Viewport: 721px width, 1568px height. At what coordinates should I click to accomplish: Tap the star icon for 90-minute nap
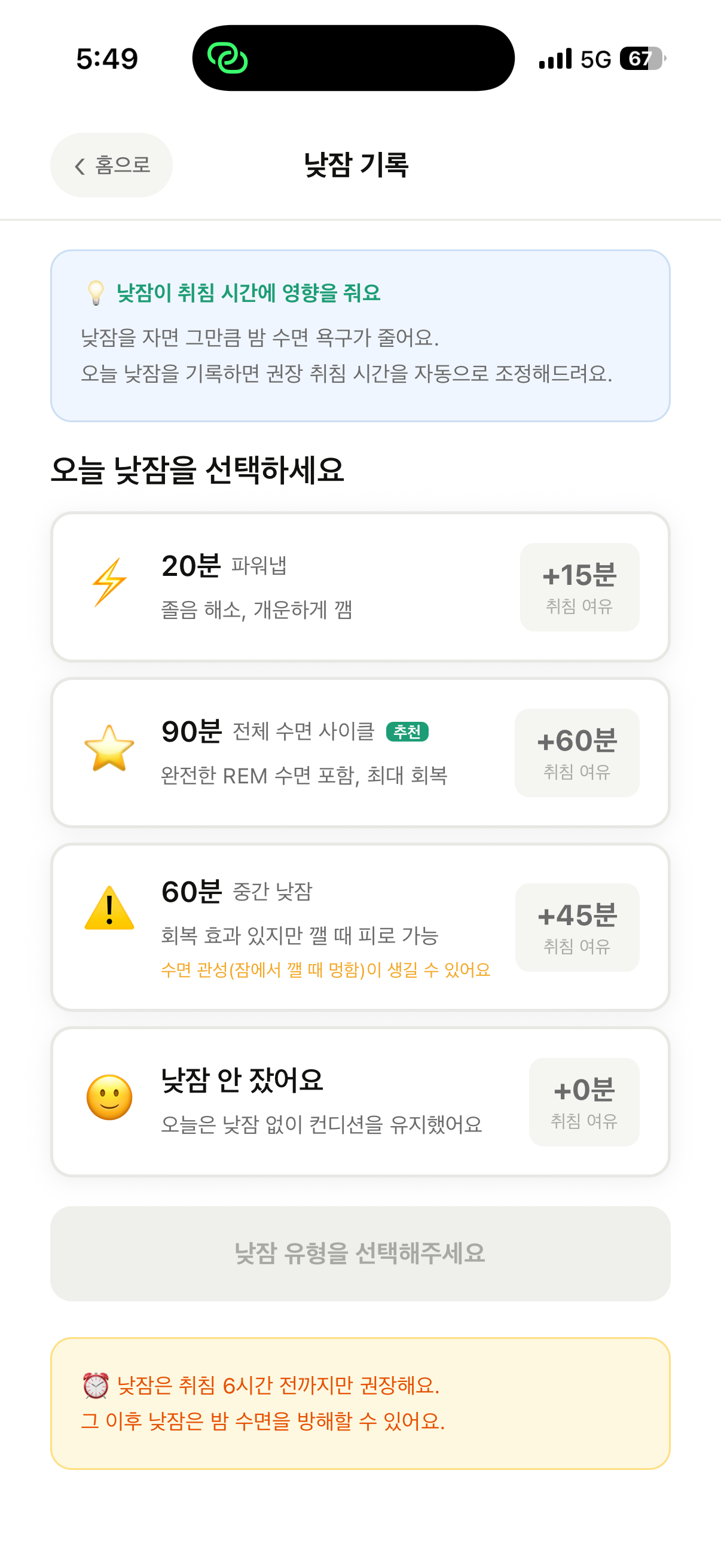pyautogui.click(x=109, y=748)
